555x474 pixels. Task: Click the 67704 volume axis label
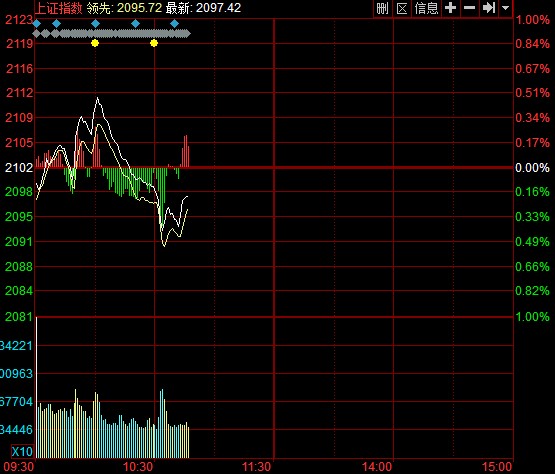pos(16,402)
